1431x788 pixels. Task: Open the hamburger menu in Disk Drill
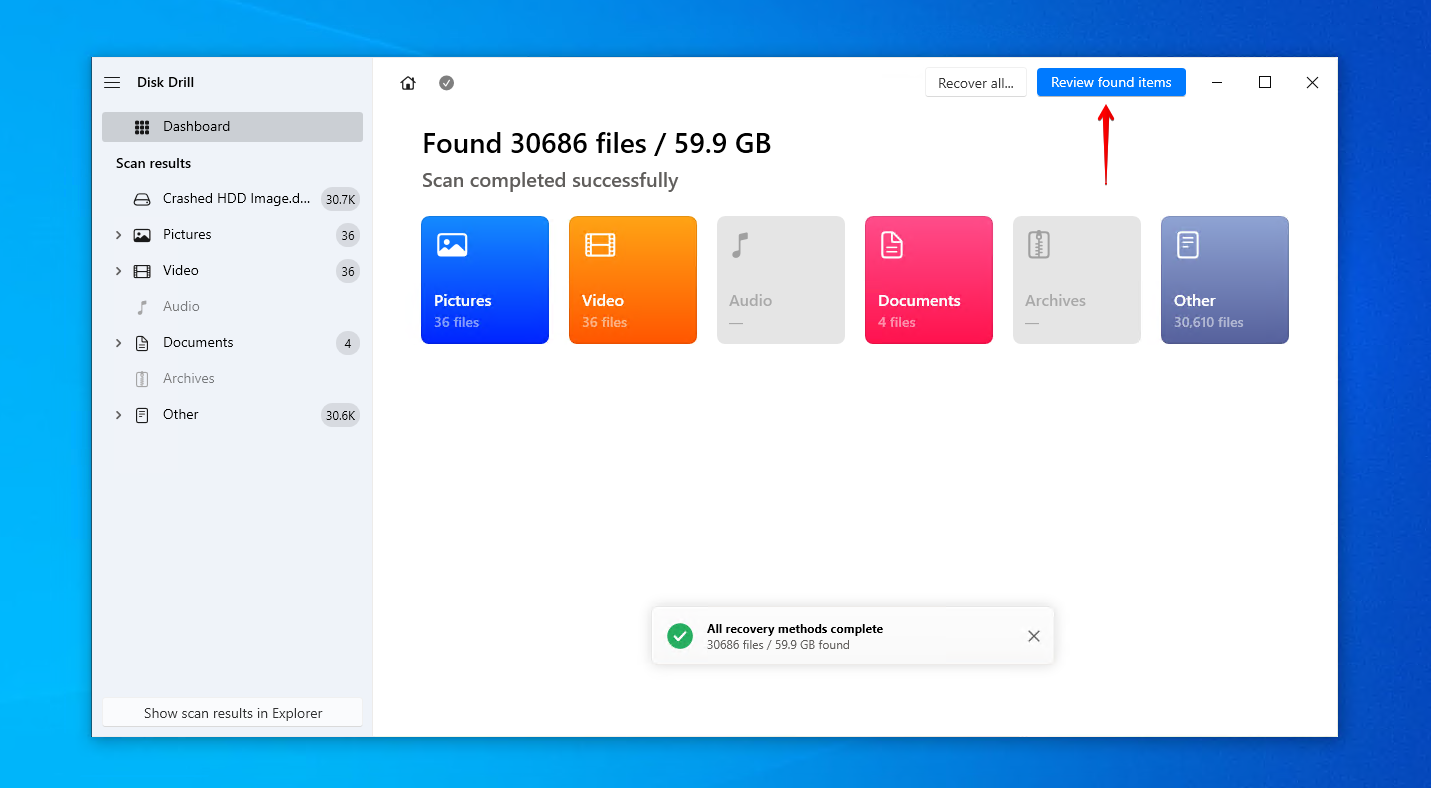112,82
